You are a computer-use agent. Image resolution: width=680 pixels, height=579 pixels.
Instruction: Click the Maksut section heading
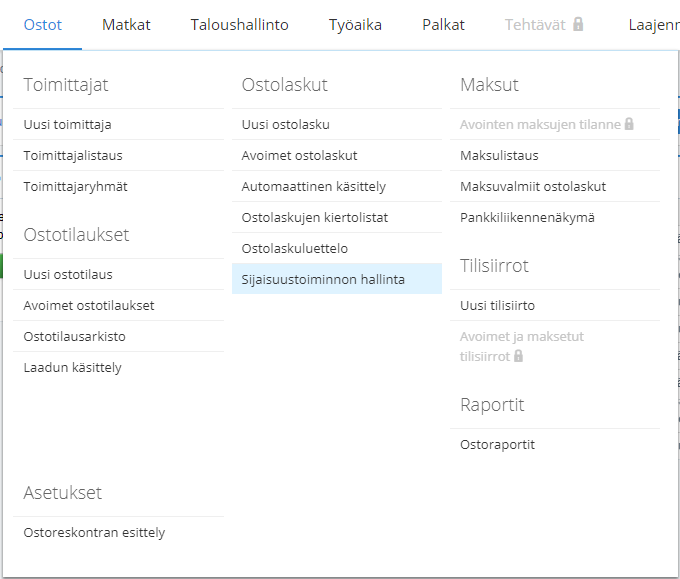[489, 85]
